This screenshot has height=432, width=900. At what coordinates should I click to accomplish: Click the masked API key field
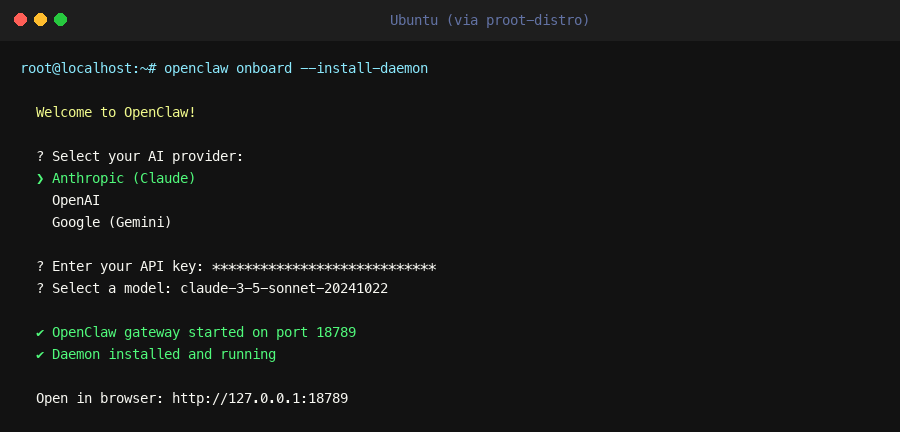tap(324, 266)
